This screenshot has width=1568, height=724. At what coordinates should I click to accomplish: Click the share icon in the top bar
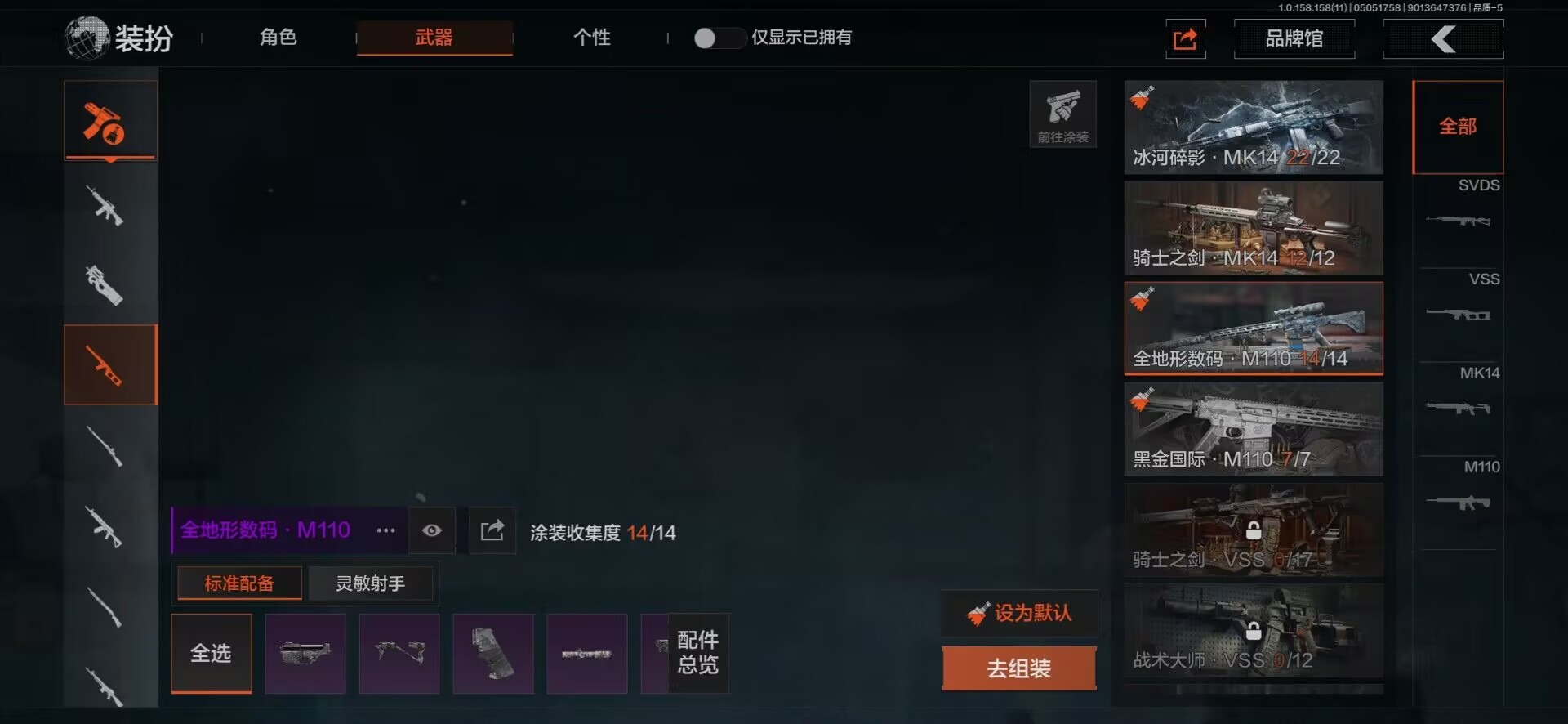pos(1185,38)
